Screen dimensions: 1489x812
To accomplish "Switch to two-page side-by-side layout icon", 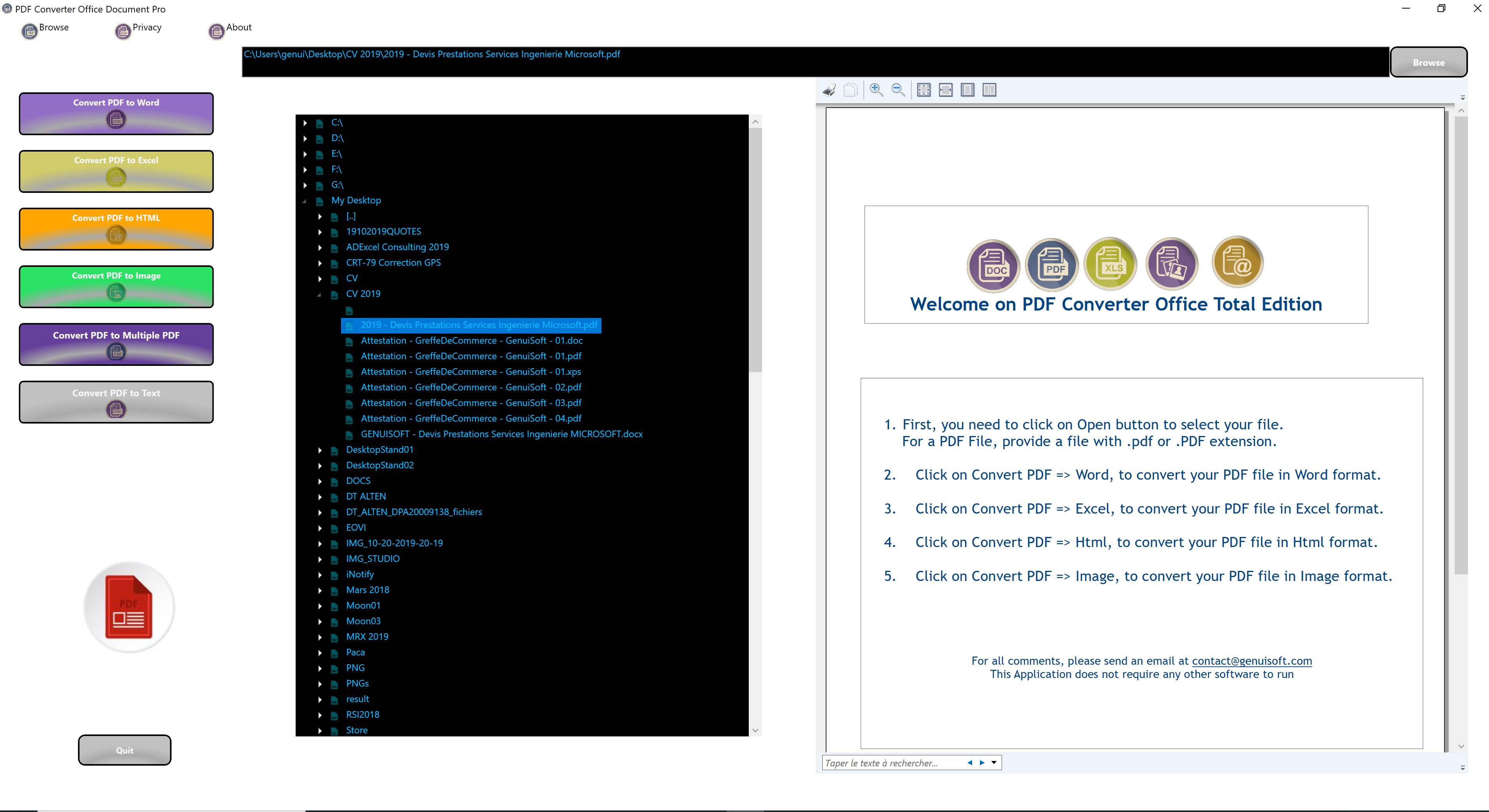I will coord(989,90).
